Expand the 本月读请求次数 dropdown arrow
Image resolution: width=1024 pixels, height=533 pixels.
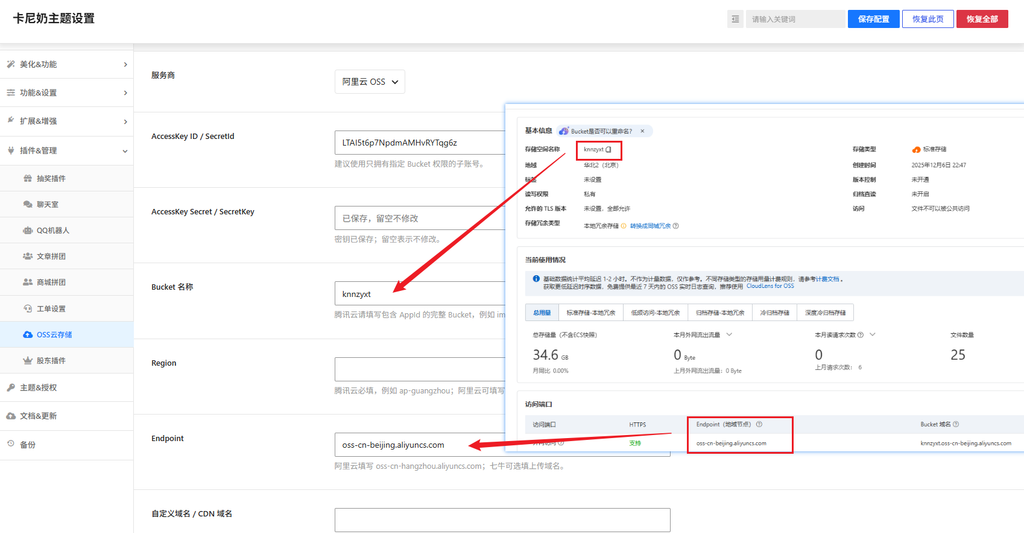pyautogui.click(x=872, y=334)
